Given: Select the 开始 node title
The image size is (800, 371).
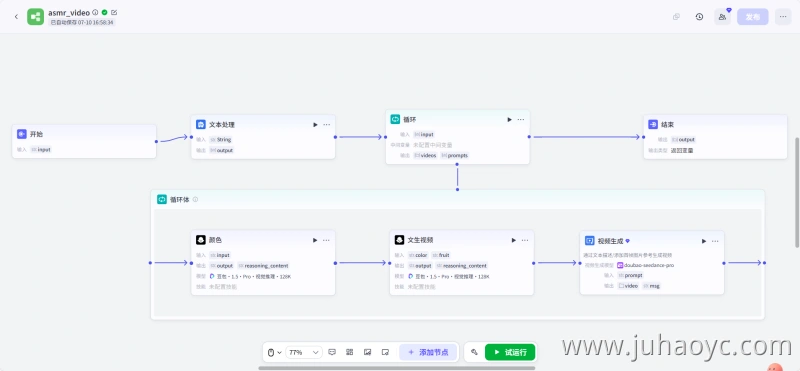Looking at the screenshot, I should (x=37, y=134).
